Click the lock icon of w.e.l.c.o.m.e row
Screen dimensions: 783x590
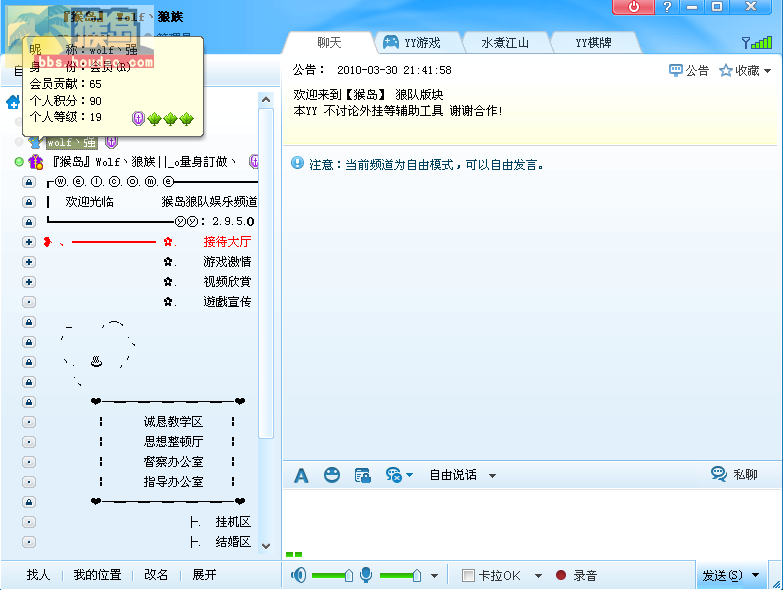click(x=29, y=182)
